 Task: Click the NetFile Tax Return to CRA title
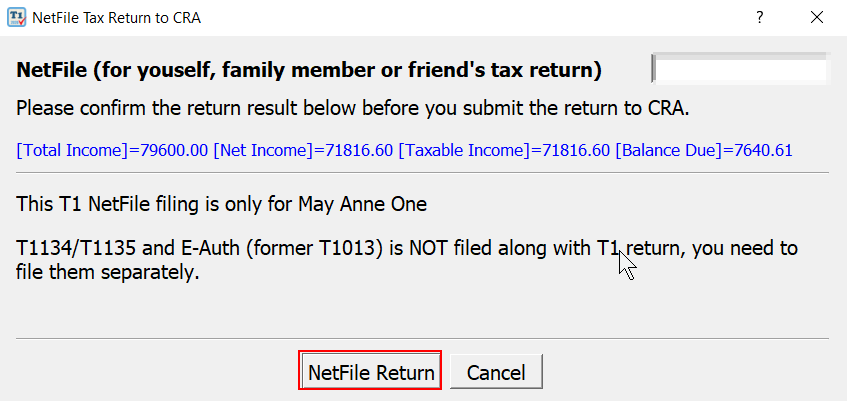point(117,18)
